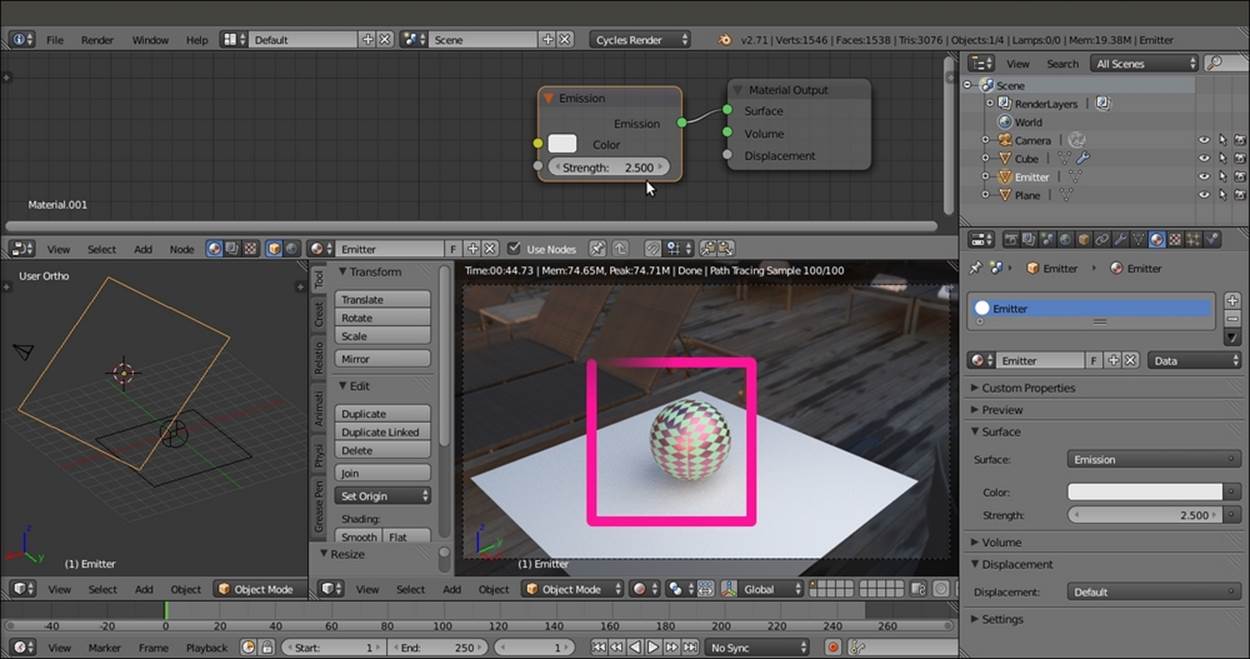Screen dimensions: 1250x659
Task: Open the Modifiers wrench properties tab
Action: (x=1120, y=240)
